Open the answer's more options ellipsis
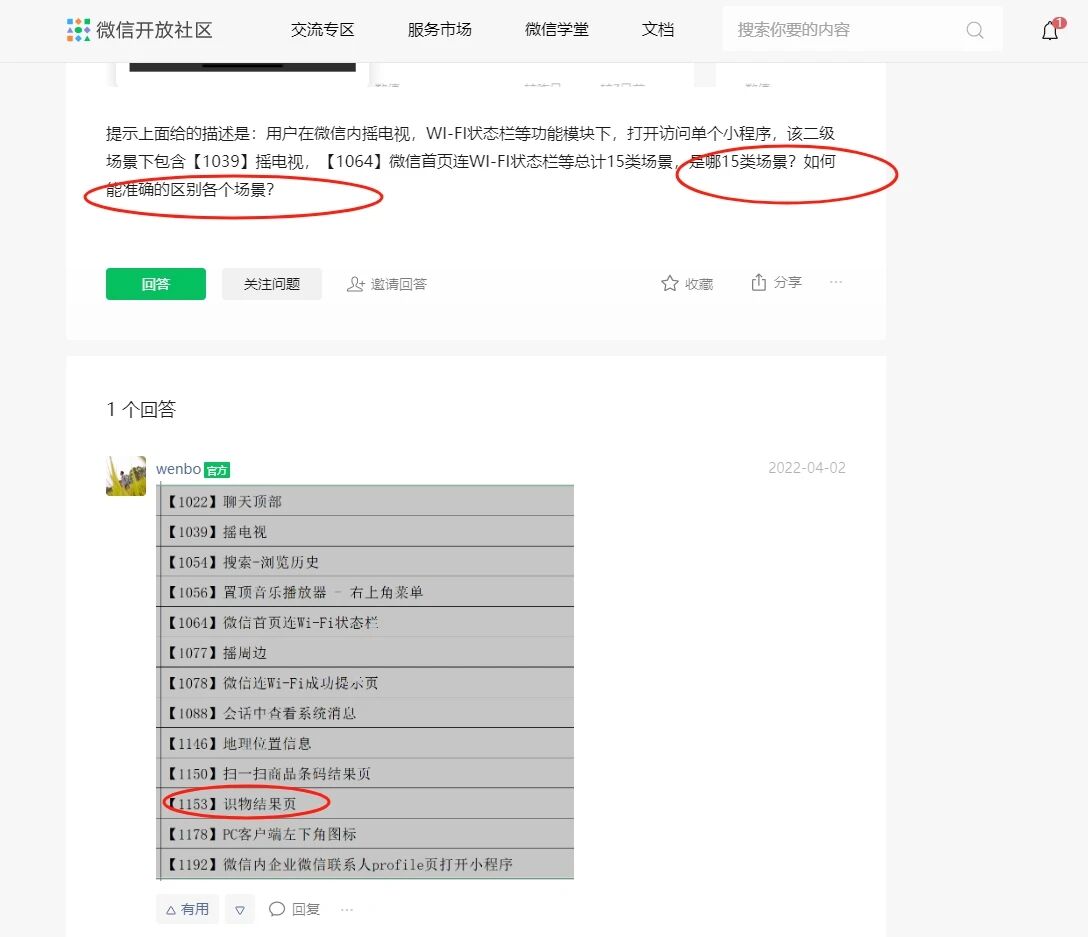 pos(347,909)
